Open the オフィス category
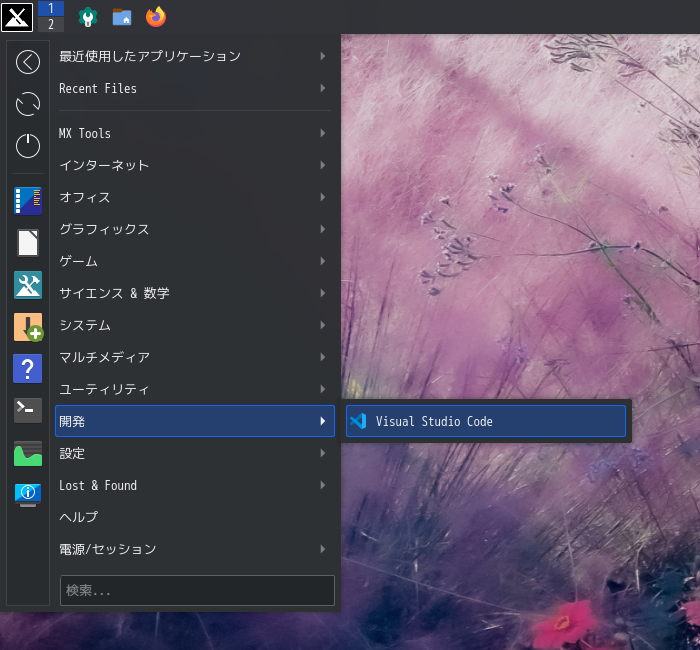Viewport: 700px width, 650px height. tap(195, 197)
